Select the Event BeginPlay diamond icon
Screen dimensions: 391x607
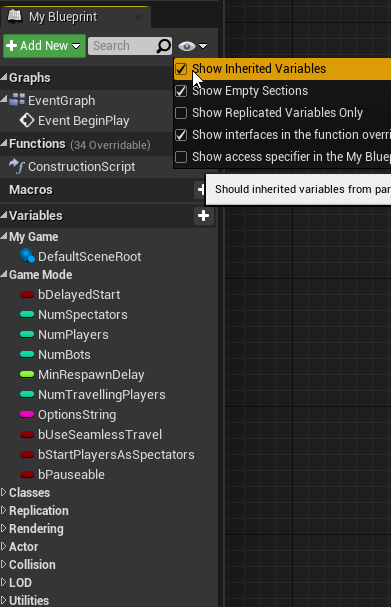[x=27, y=120]
